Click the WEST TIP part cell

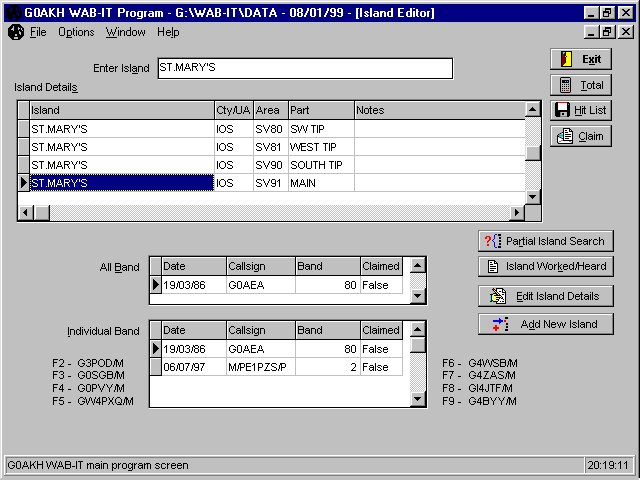point(321,147)
